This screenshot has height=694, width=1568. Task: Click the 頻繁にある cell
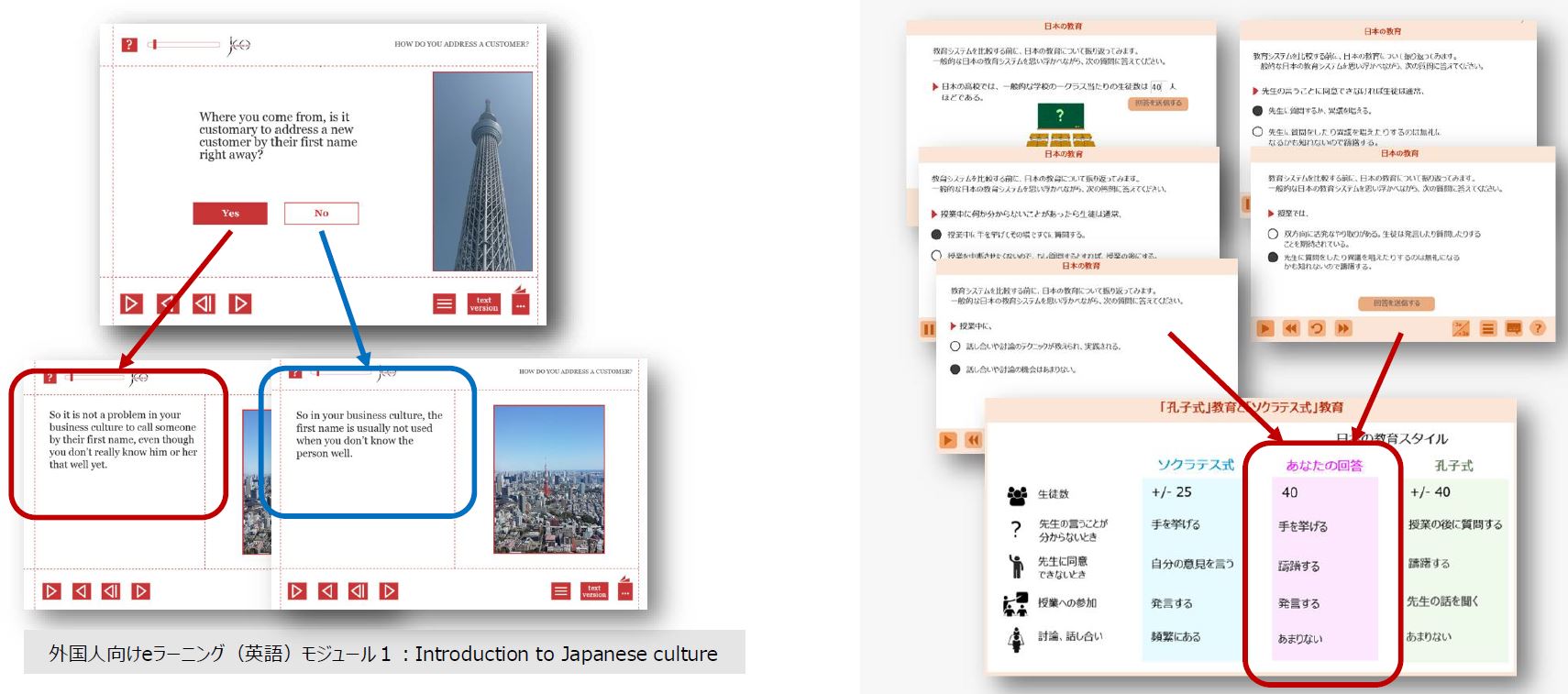(x=1176, y=636)
